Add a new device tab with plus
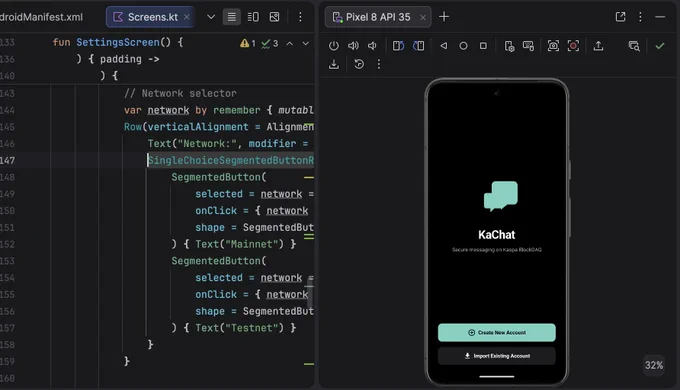680x390 pixels. (x=444, y=16)
